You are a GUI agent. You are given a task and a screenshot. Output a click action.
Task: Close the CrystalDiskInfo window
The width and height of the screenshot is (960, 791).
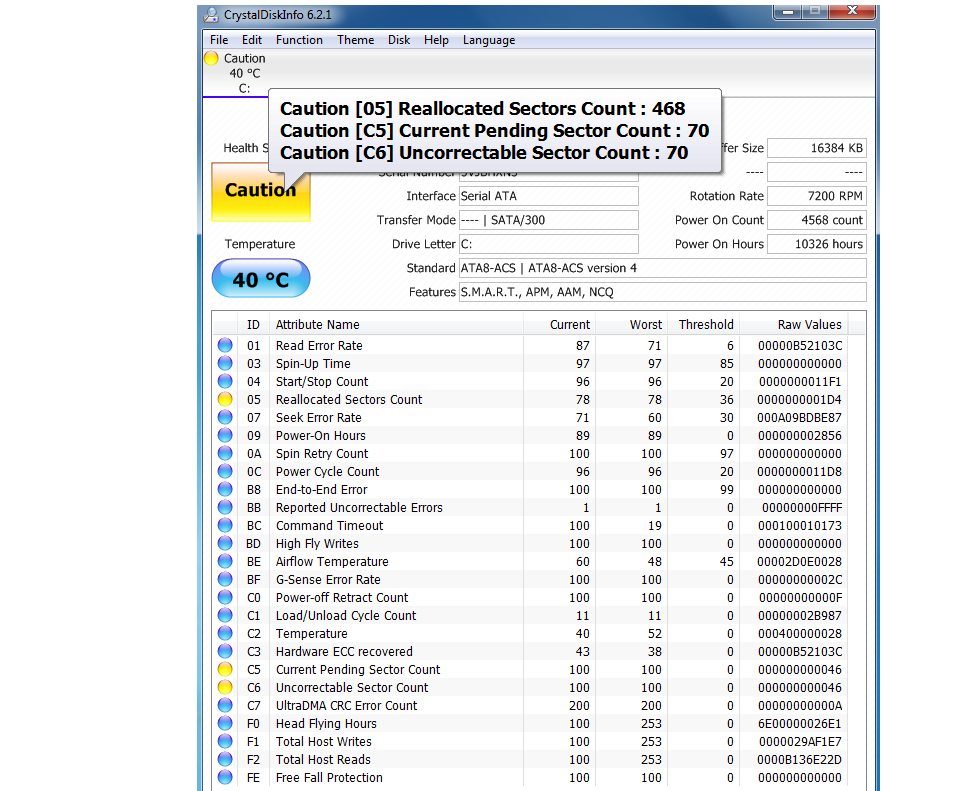point(852,12)
